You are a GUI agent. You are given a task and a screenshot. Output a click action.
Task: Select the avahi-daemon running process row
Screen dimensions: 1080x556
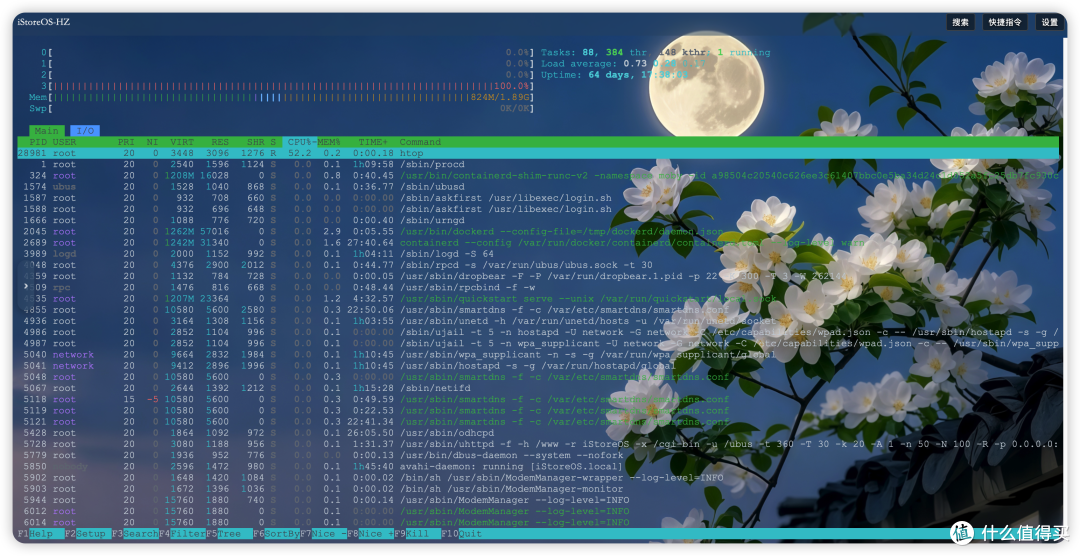coord(538,466)
